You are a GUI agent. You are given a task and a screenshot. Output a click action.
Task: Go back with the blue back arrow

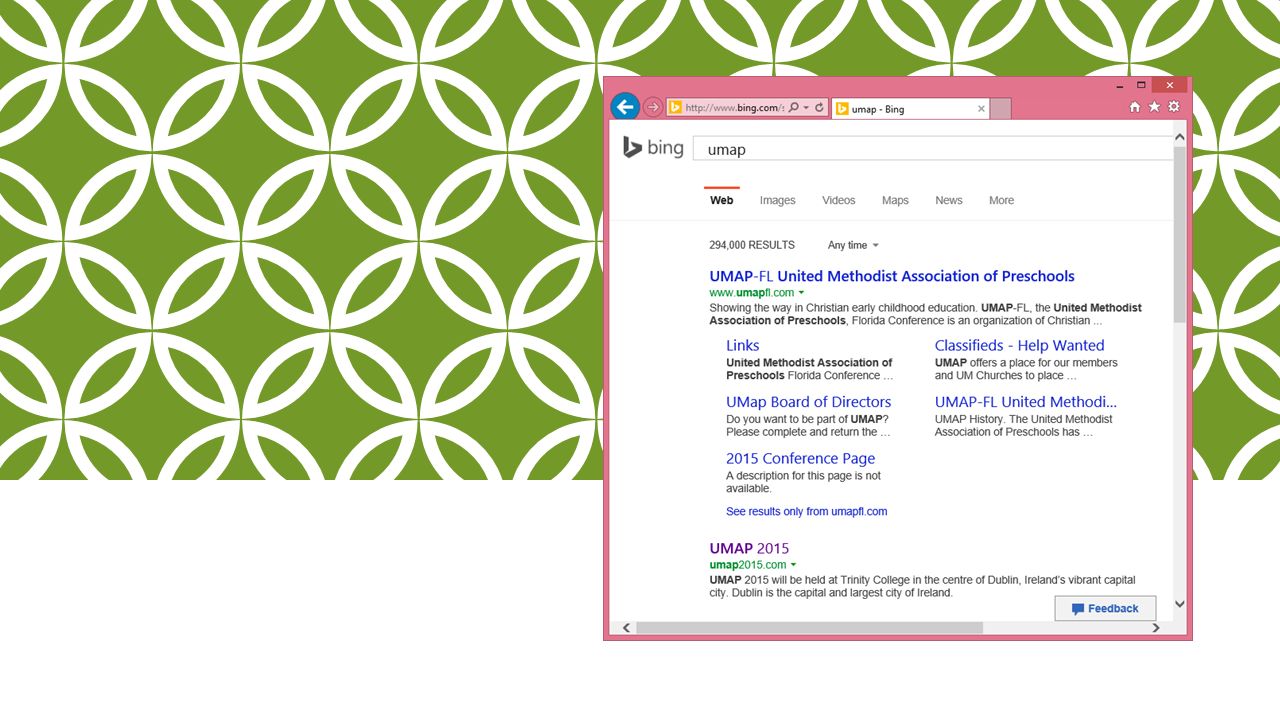pos(625,107)
